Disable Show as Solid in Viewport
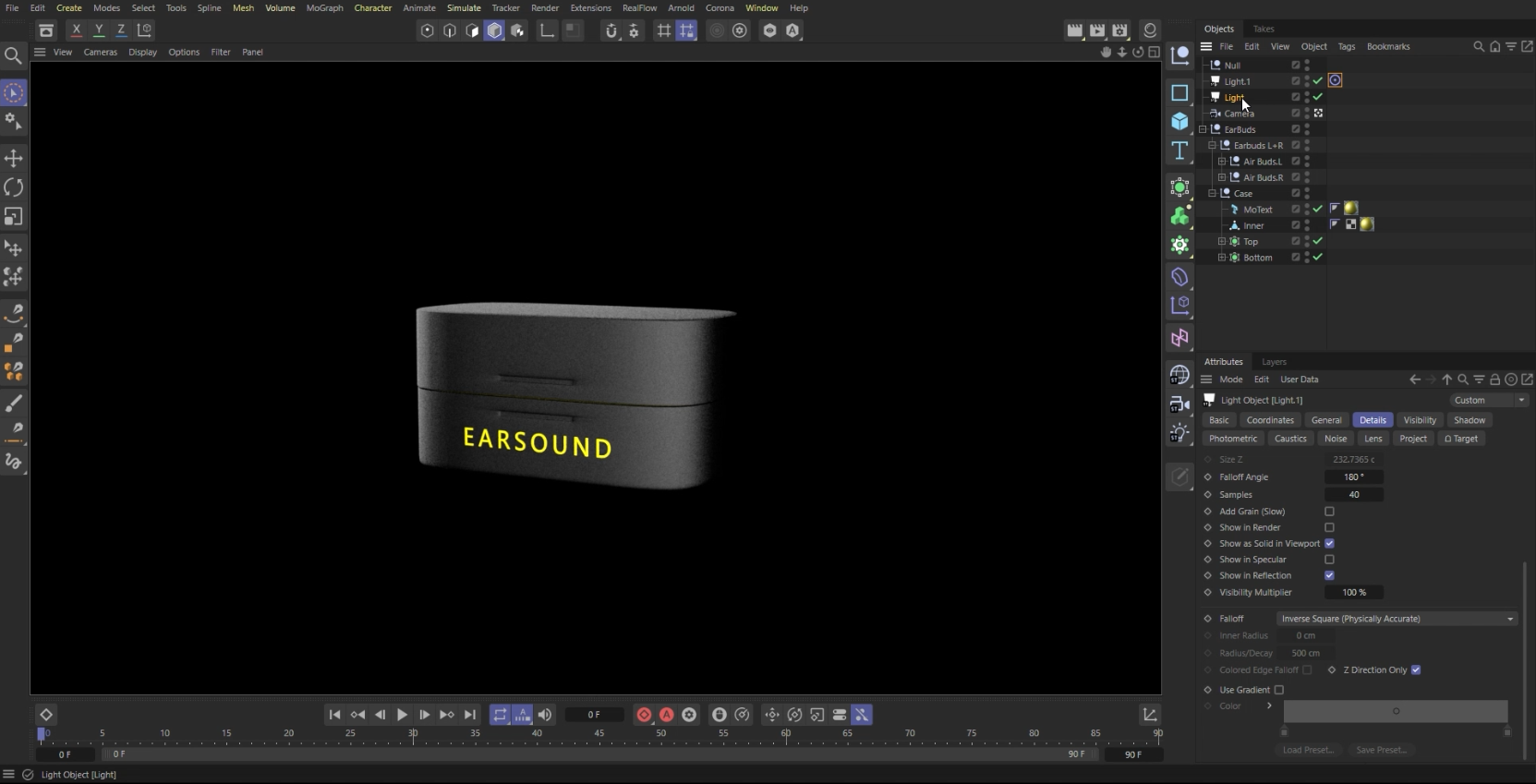1536x784 pixels. tap(1329, 544)
